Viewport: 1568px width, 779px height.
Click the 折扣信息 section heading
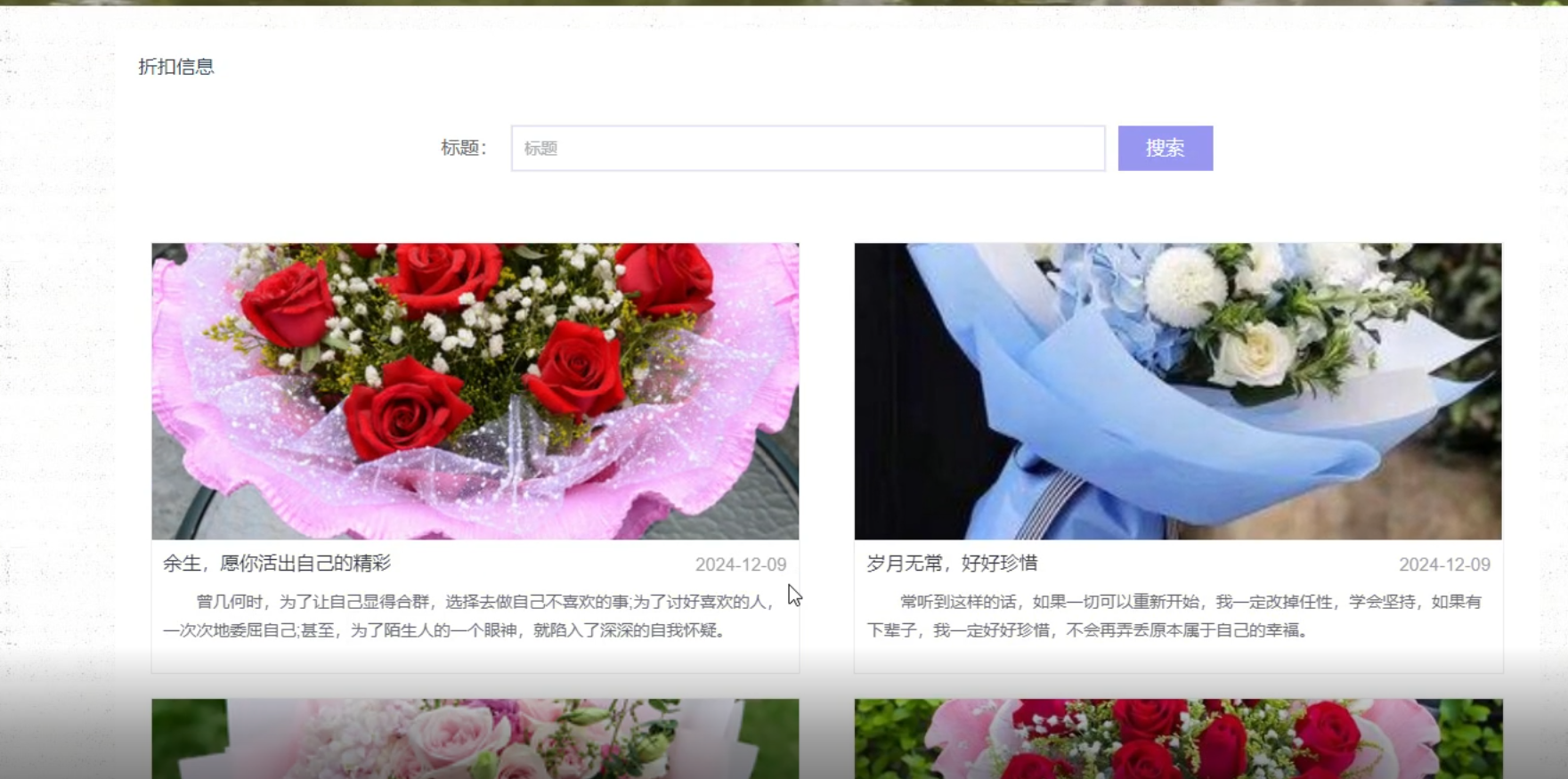(176, 67)
